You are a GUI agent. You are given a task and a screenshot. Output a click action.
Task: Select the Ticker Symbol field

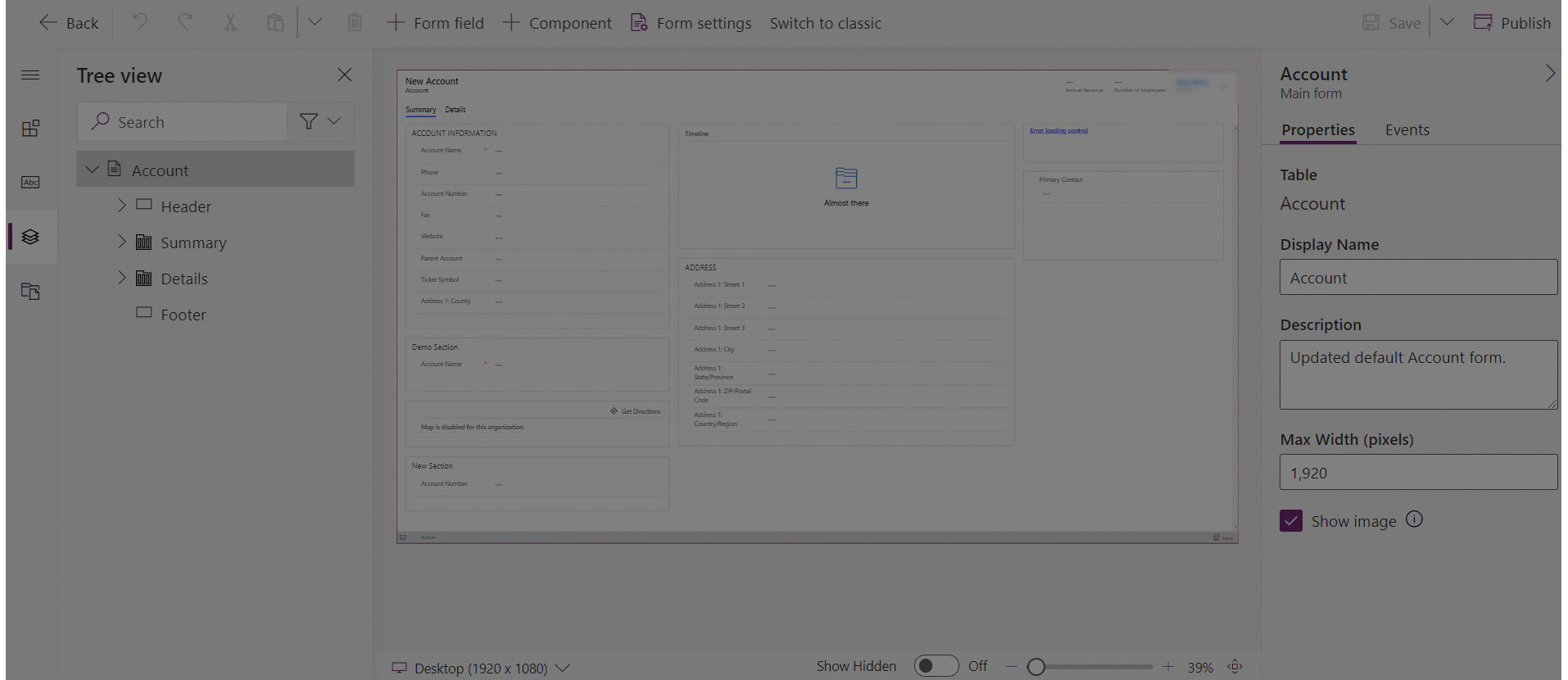click(537, 280)
